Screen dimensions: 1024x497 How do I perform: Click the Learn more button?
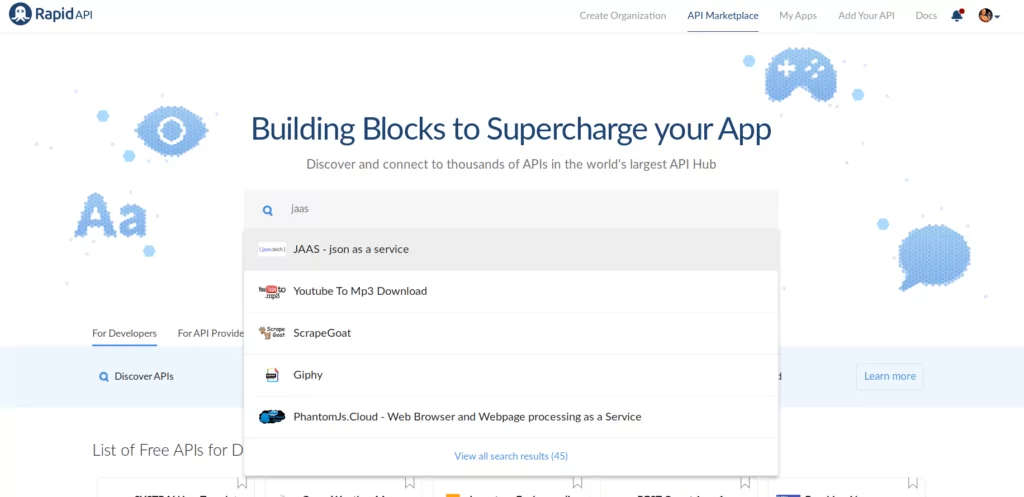(889, 376)
